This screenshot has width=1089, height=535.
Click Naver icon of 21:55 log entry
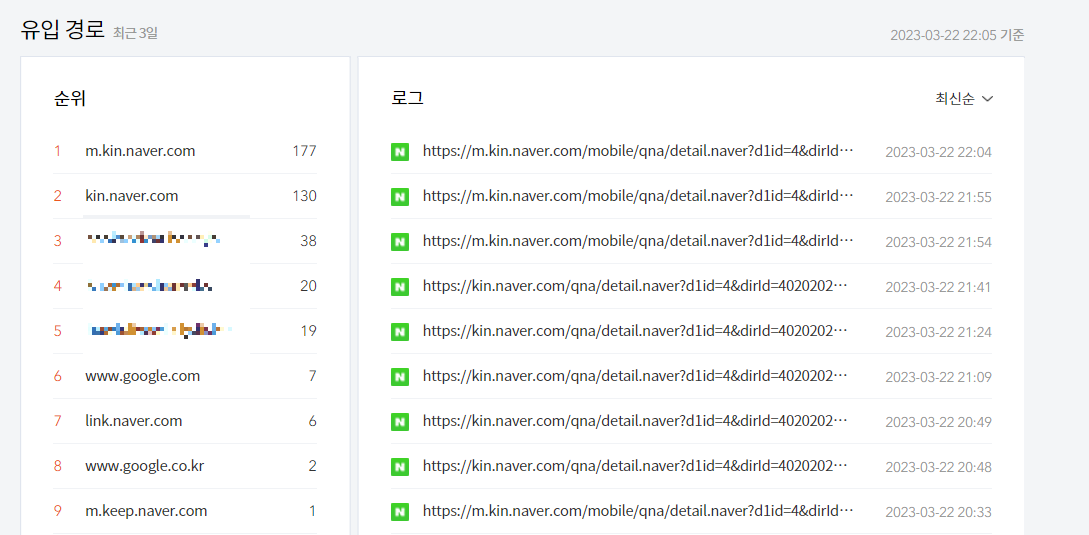[399, 197]
